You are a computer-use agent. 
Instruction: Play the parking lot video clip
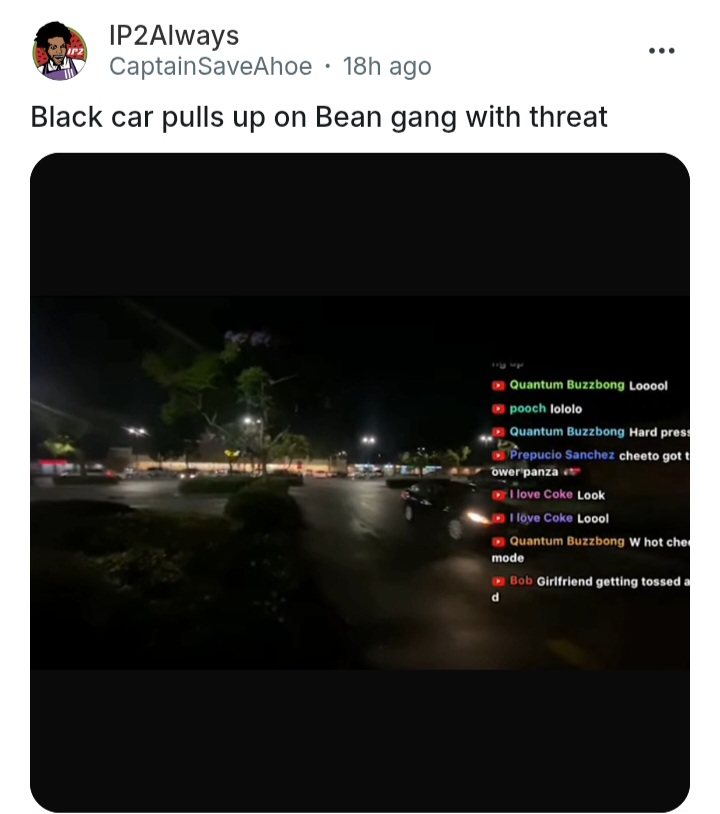click(x=360, y=482)
